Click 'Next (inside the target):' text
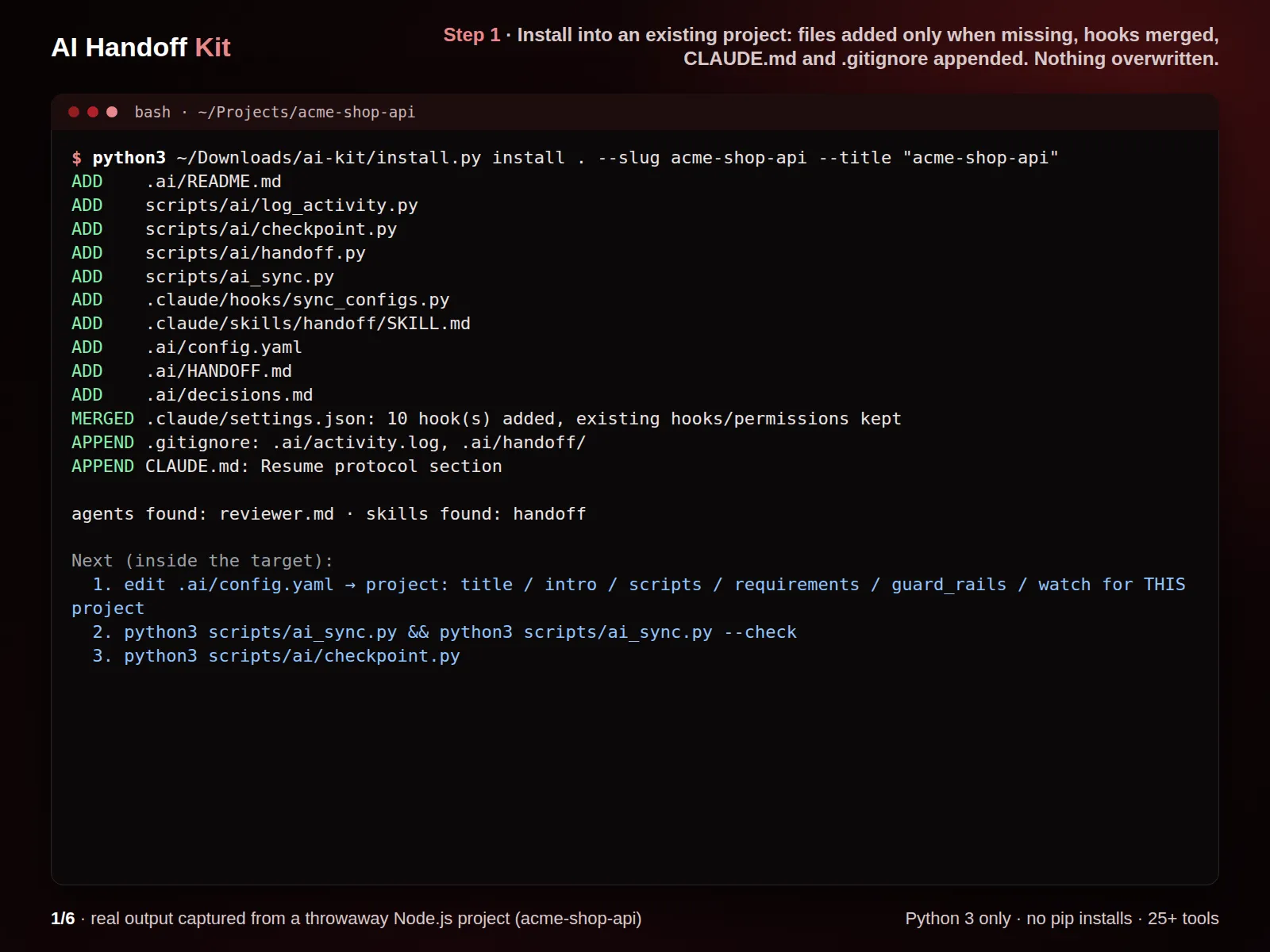The height and width of the screenshot is (952, 1270). [x=202, y=561]
